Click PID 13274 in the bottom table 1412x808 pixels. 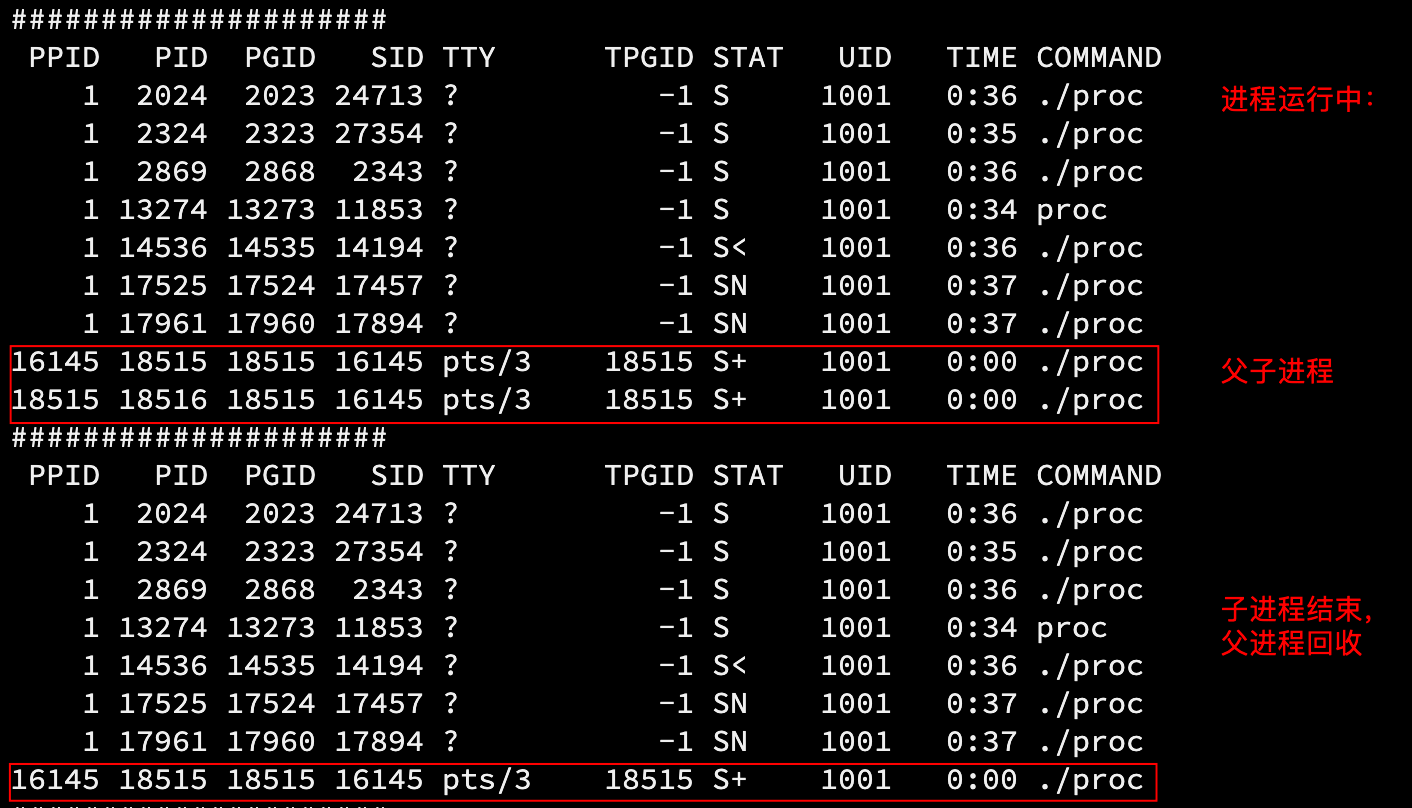pos(162,628)
